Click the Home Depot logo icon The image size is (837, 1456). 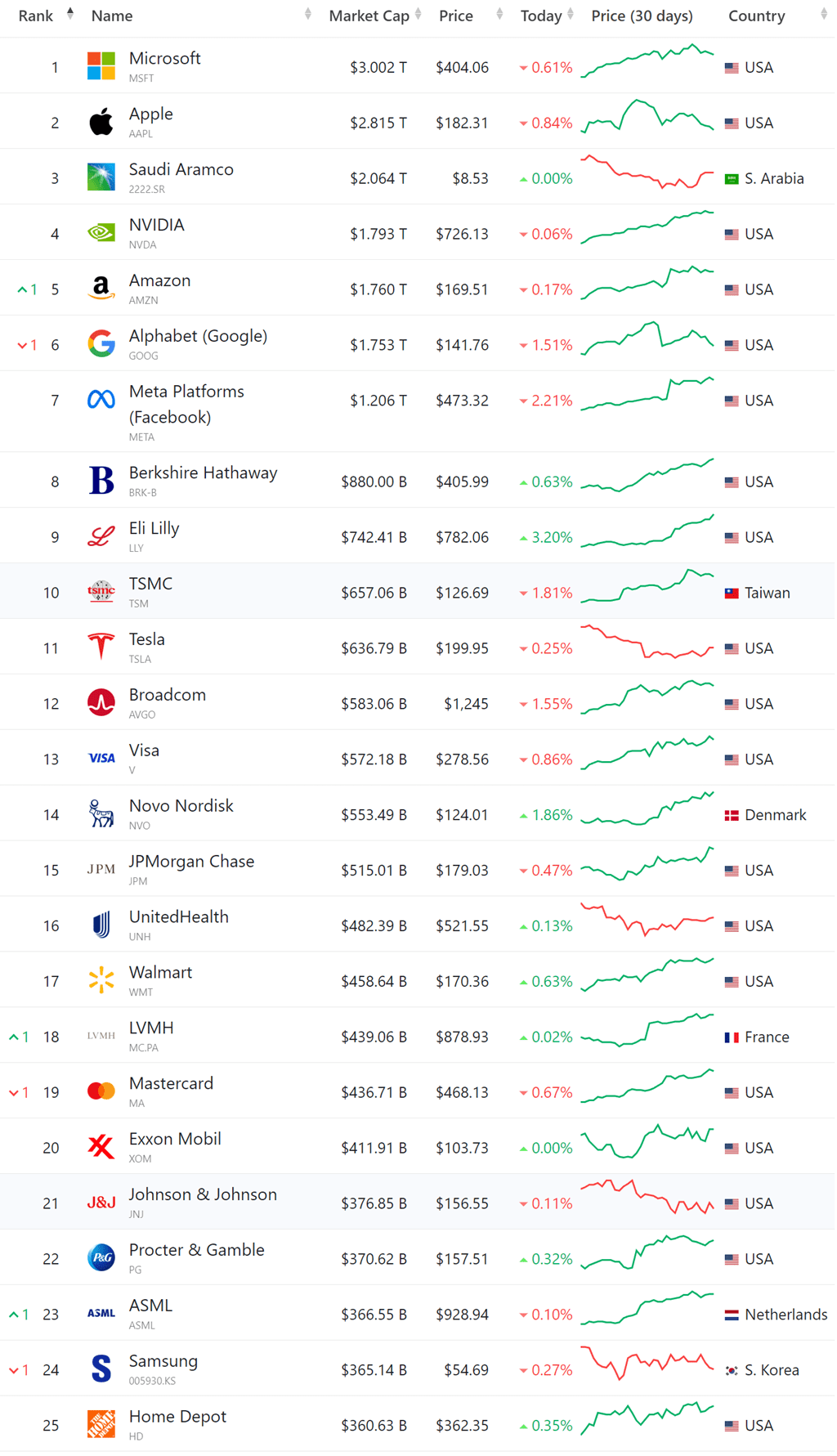coord(101,1424)
